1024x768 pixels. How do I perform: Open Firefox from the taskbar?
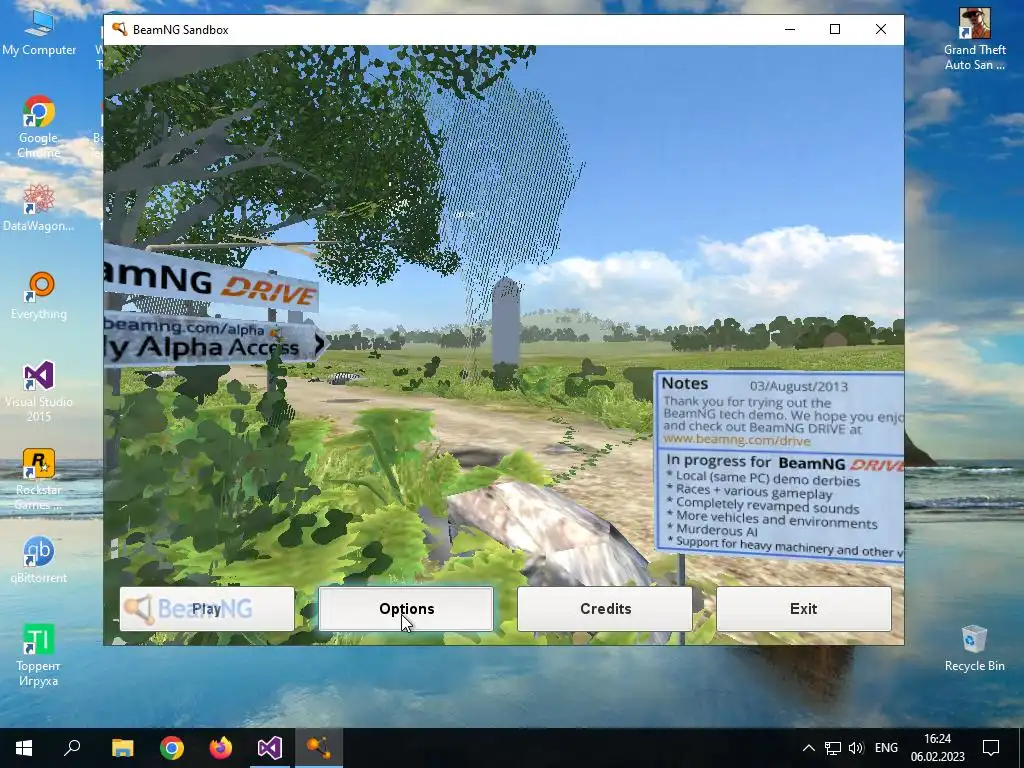[x=221, y=748]
